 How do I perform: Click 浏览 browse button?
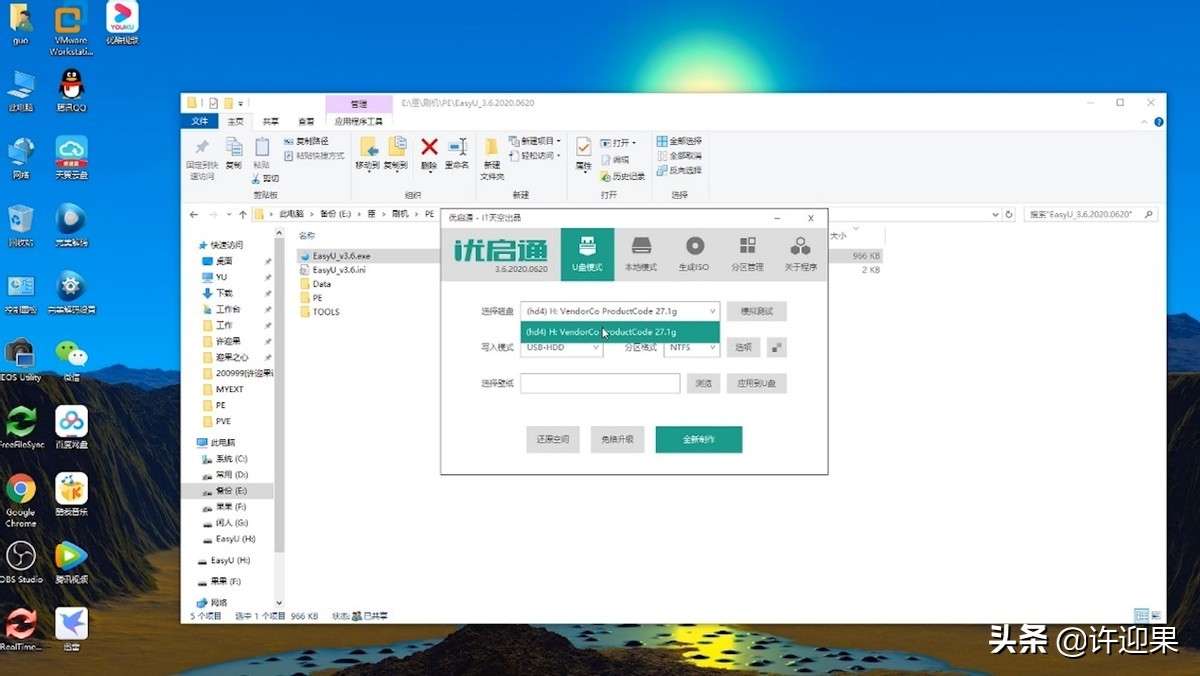pos(704,383)
